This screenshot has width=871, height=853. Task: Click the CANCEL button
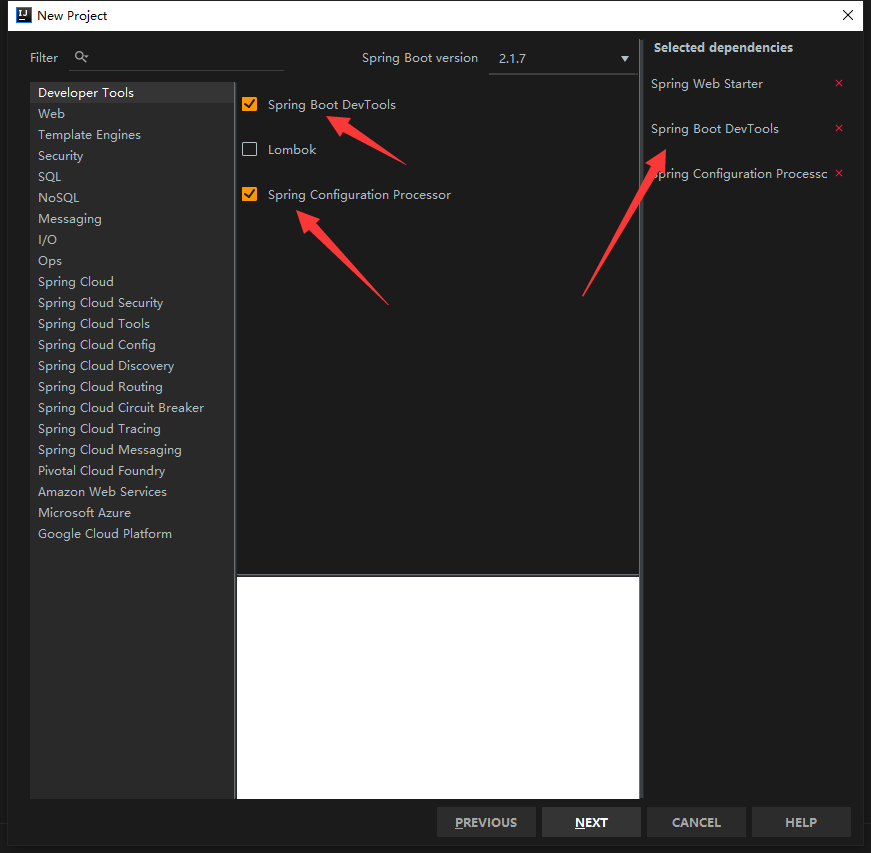pos(696,822)
